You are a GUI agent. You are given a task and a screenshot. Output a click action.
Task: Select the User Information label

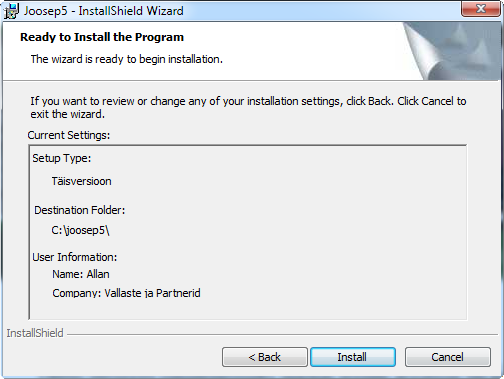[75, 257]
